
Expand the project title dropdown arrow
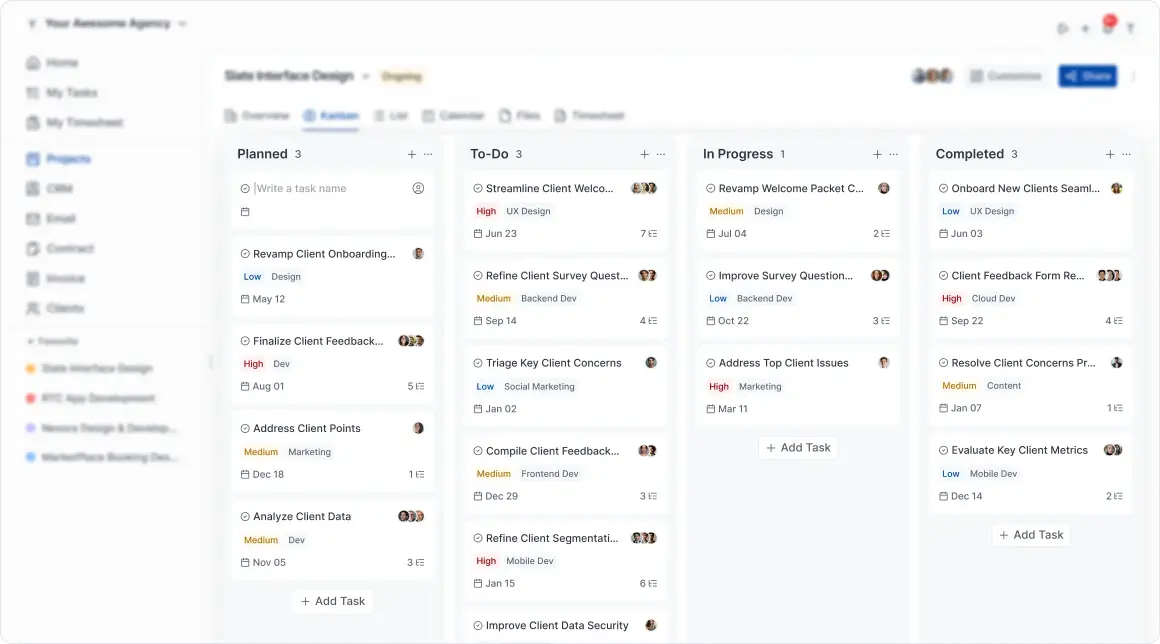click(365, 76)
